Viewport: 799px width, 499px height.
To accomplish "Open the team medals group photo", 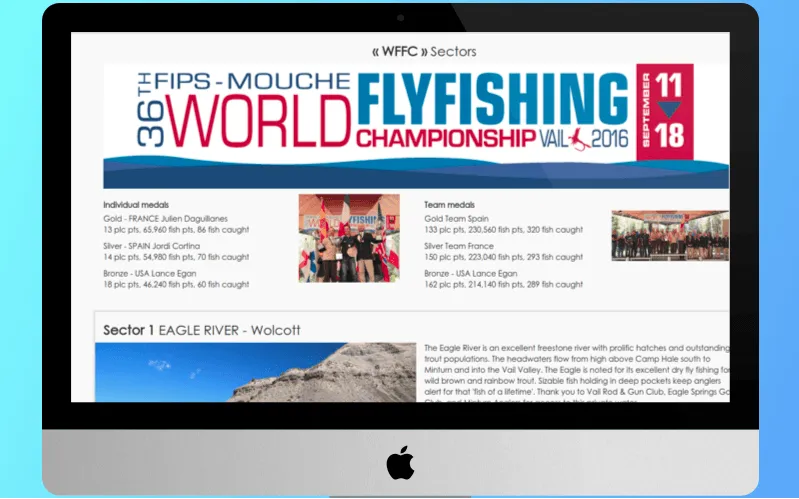I will pyautogui.click(x=670, y=235).
